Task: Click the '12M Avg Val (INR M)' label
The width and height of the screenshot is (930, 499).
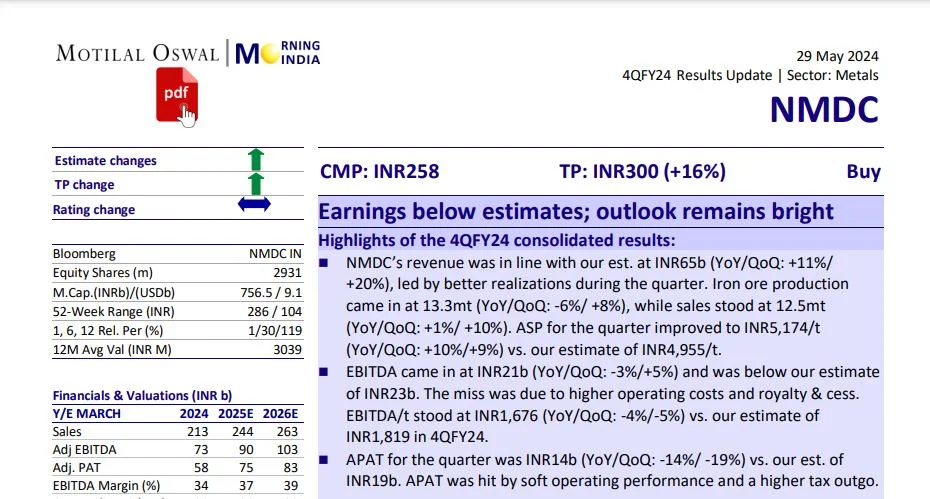Action: click(x=112, y=349)
